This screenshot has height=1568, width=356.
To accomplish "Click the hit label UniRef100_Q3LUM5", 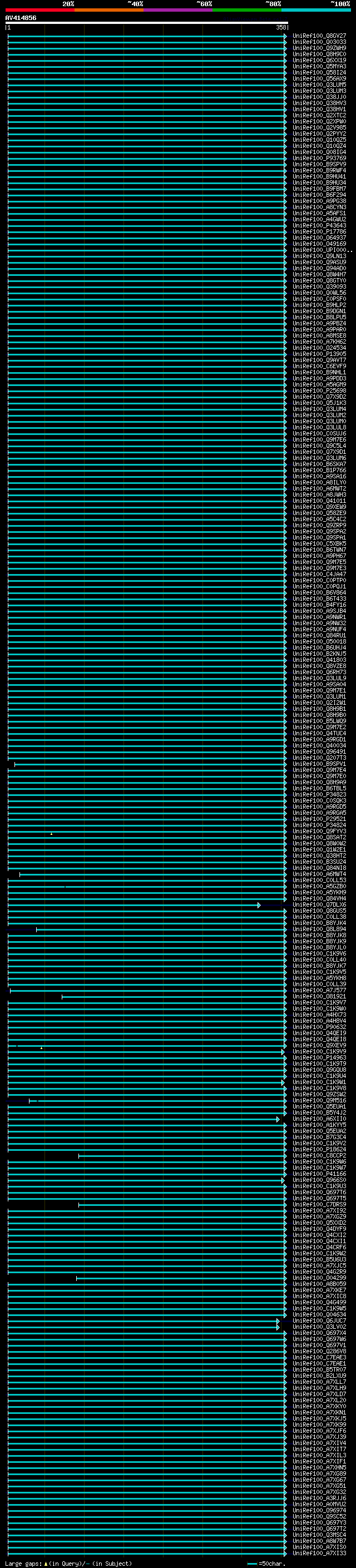I will [x=319, y=85].
